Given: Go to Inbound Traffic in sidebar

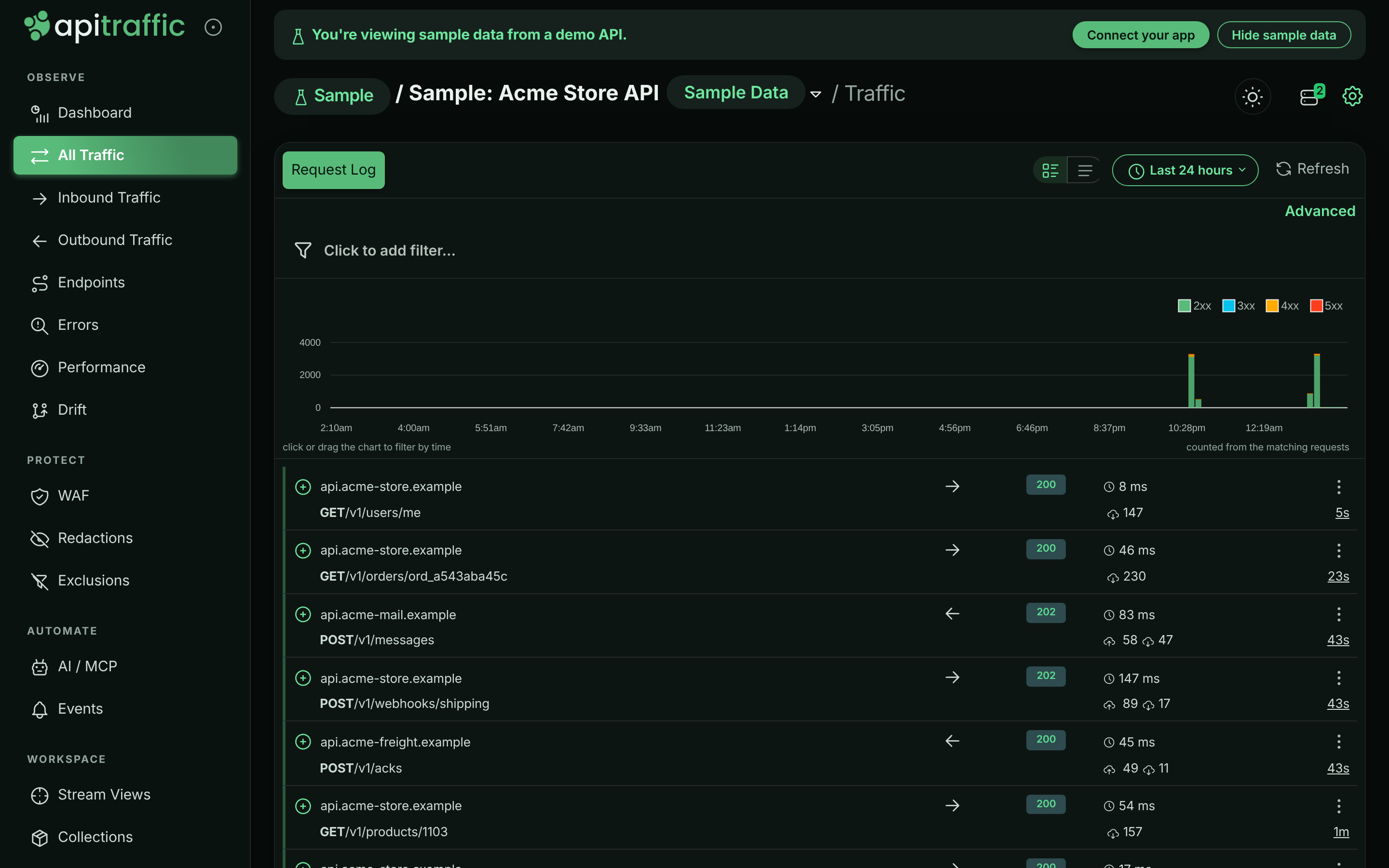Looking at the screenshot, I should click(125, 198).
